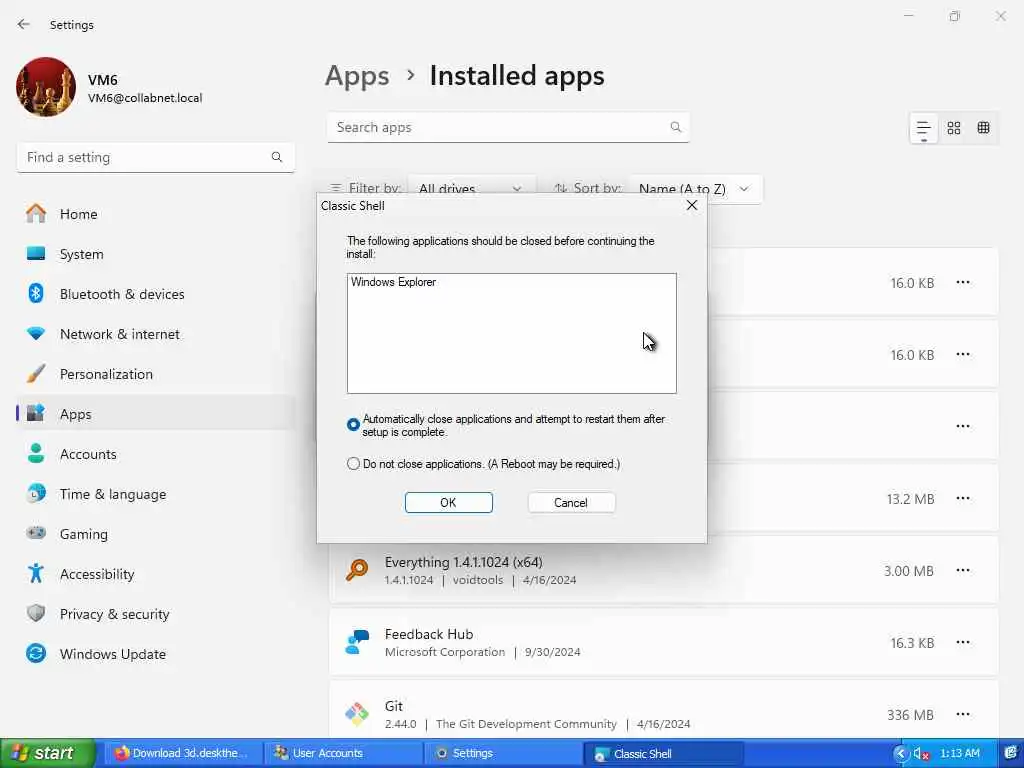
Task: Click the Search apps field
Action: point(508,127)
